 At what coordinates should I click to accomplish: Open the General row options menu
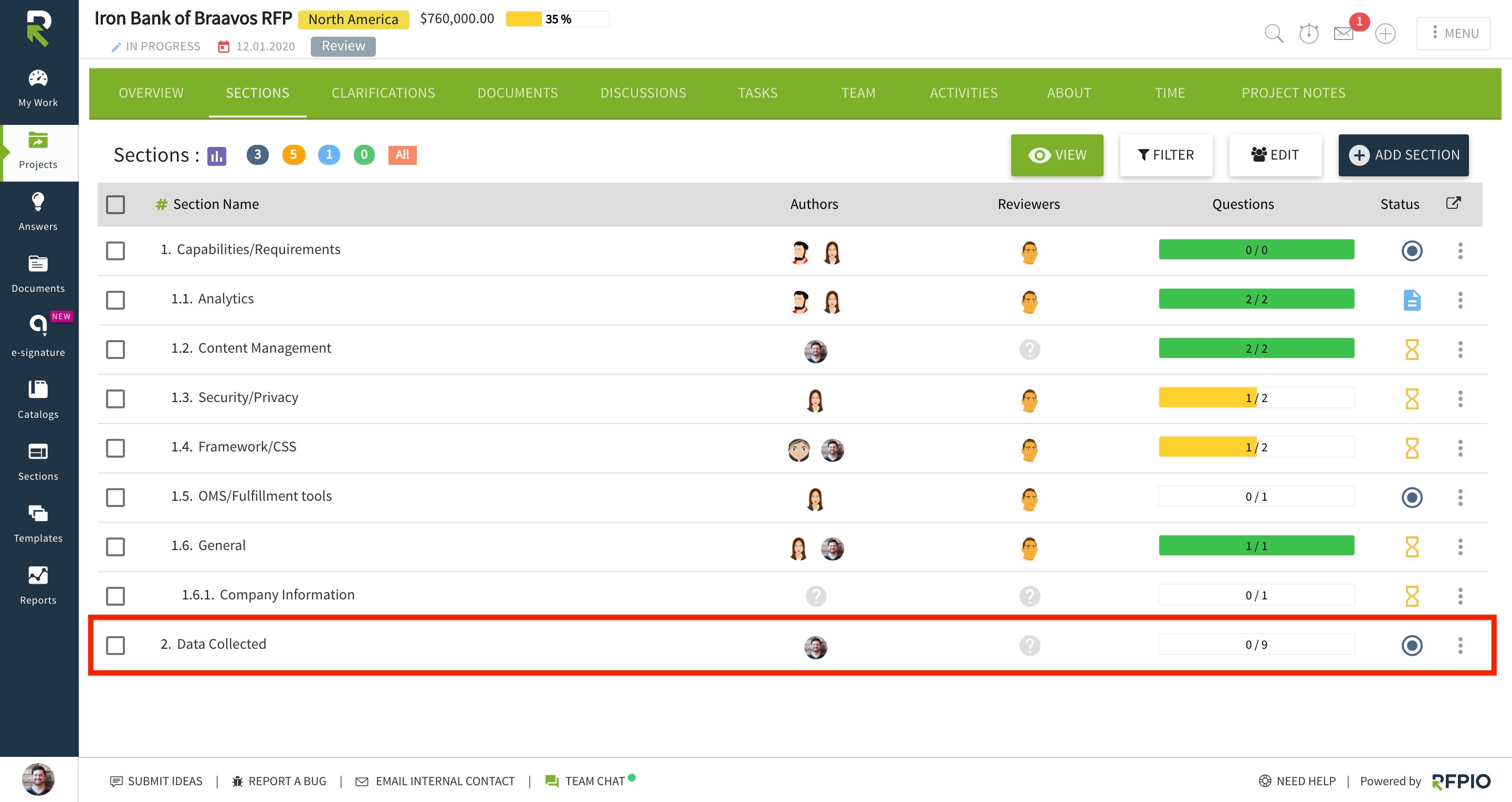[x=1459, y=547]
